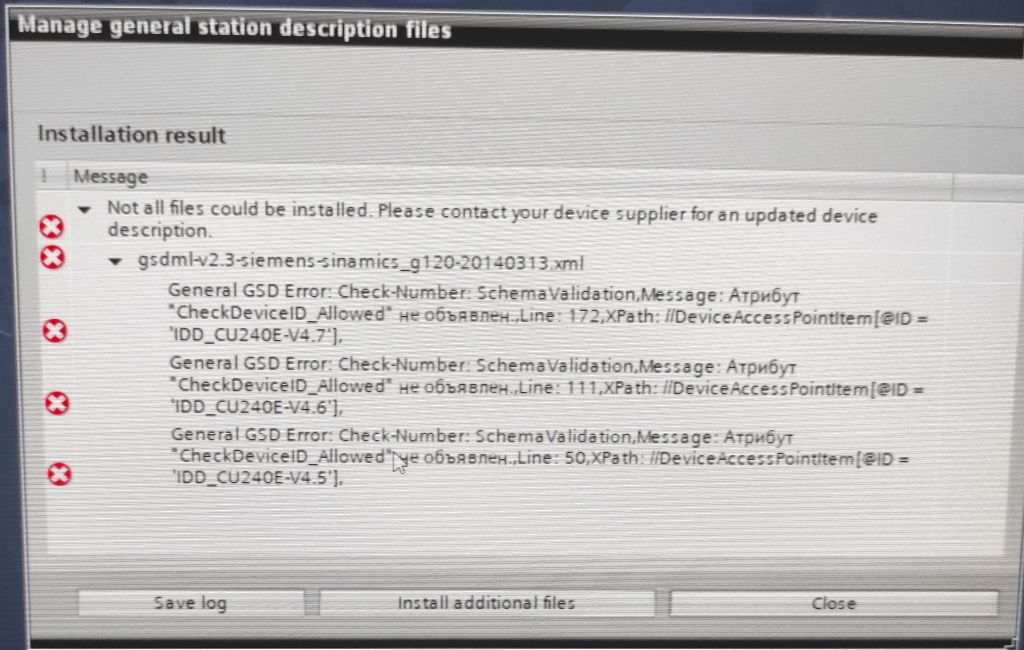1024x650 pixels.
Task: Close the installation result dialog
Action: 834,603
